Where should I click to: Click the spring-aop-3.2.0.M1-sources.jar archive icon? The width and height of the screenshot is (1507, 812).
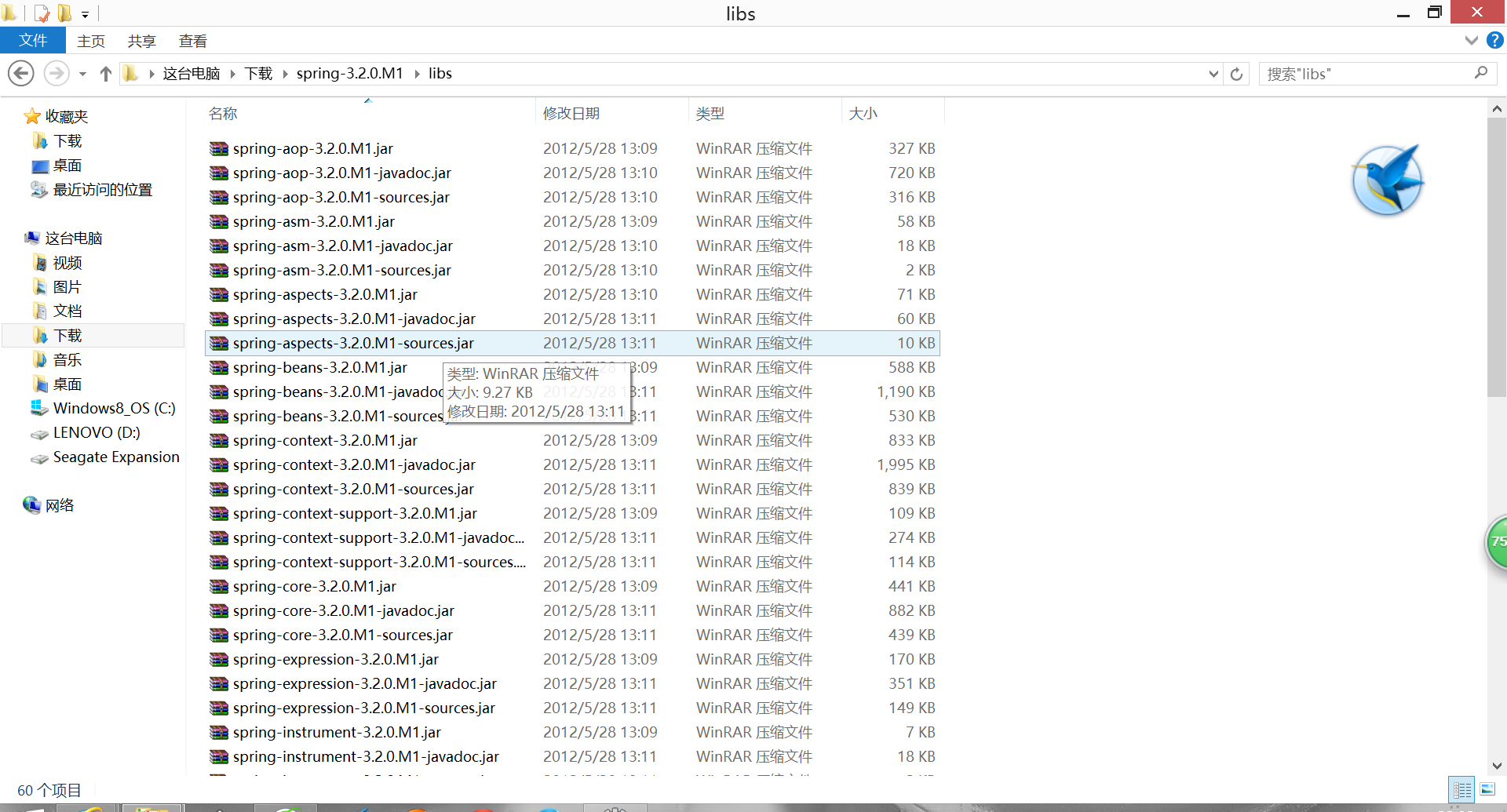click(x=219, y=198)
